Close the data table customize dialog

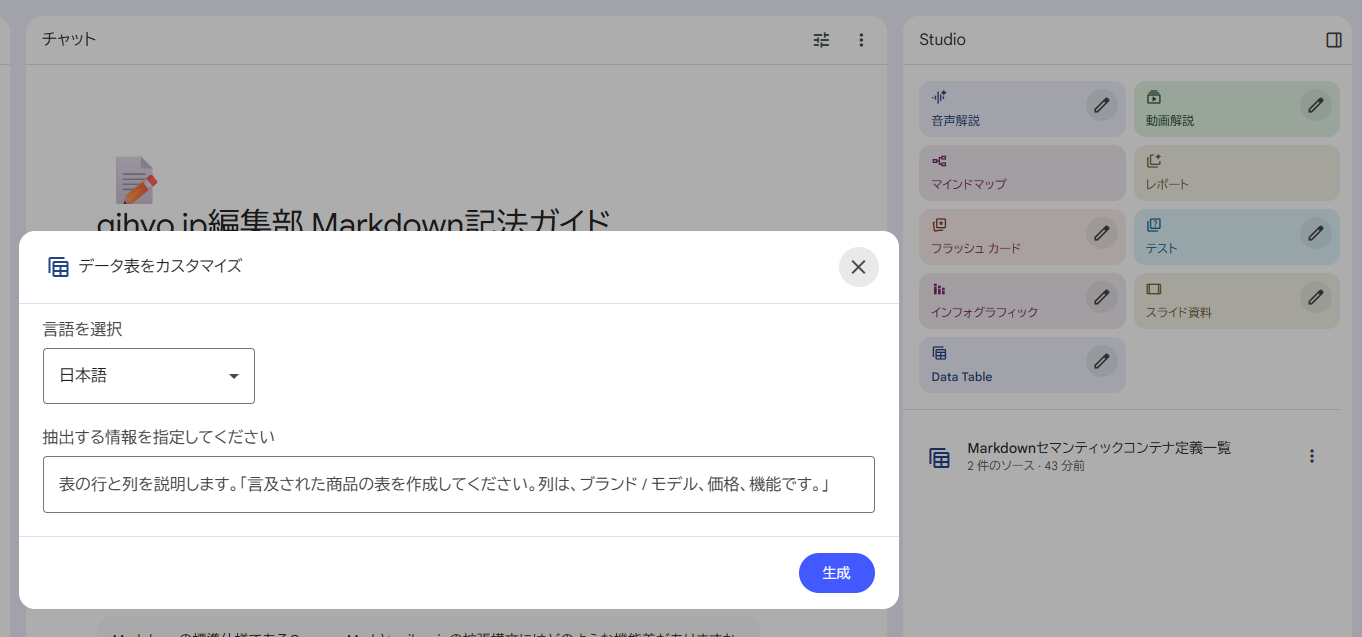click(x=858, y=267)
